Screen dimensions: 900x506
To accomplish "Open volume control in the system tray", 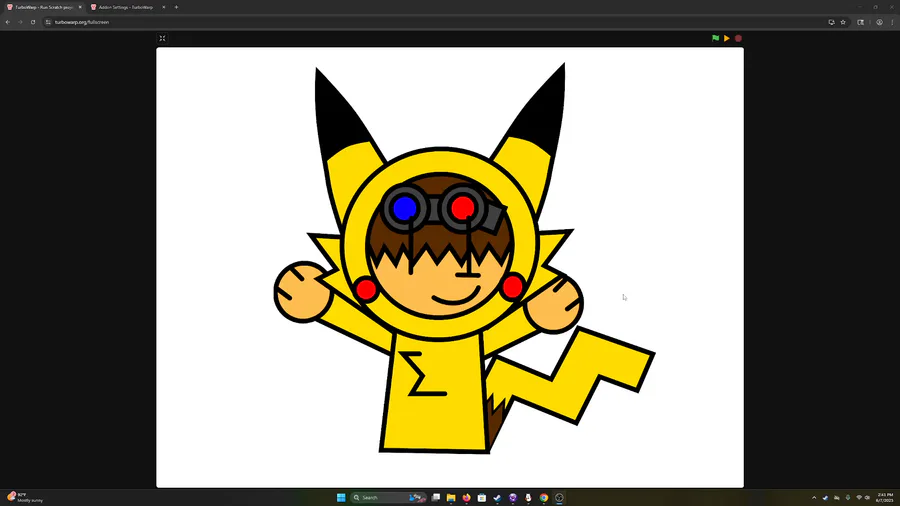I will click(x=867, y=497).
